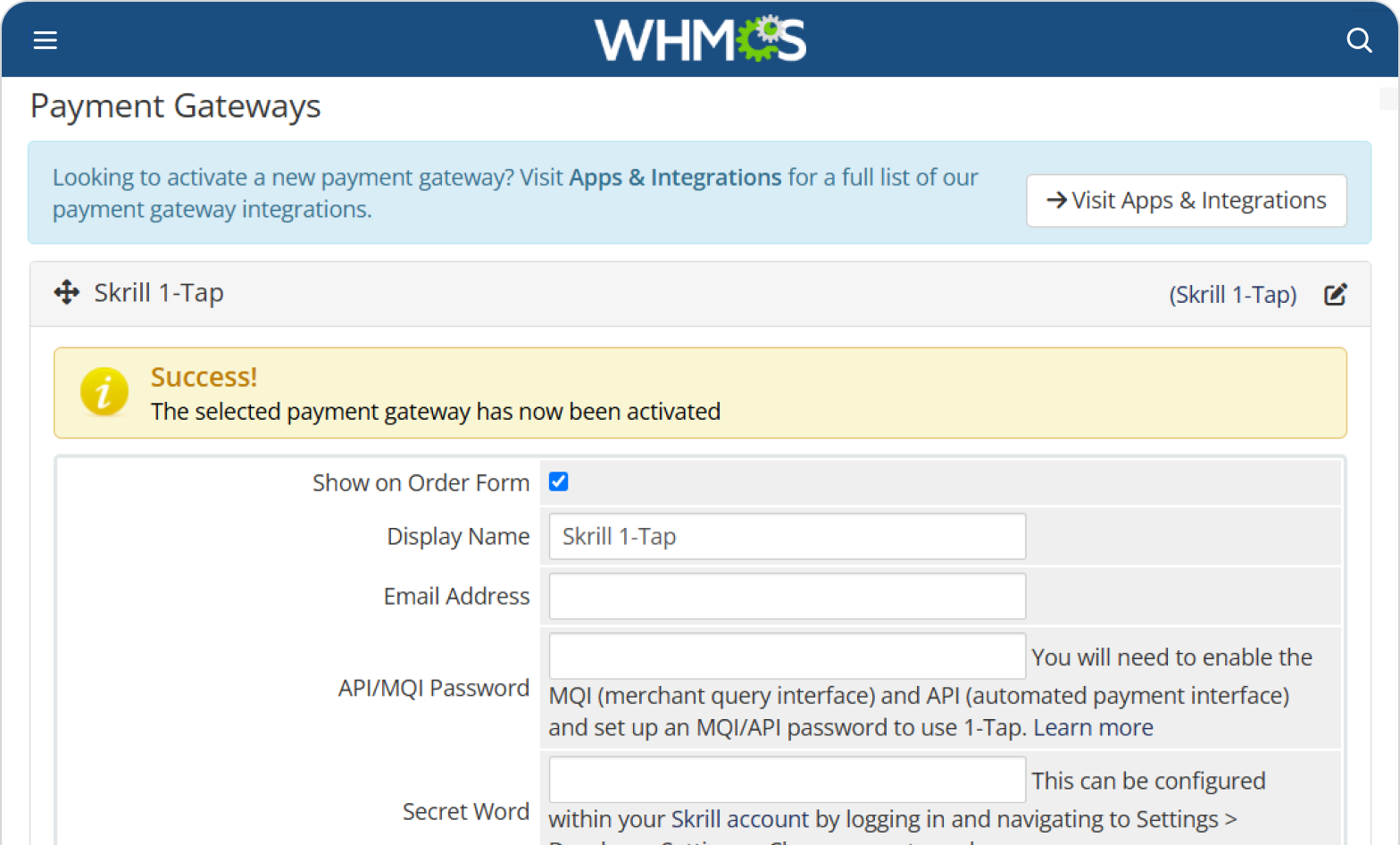Click the Skrill 1-Tap gateway panel title
The image size is (1400, 845).
[x=159, y=293]
